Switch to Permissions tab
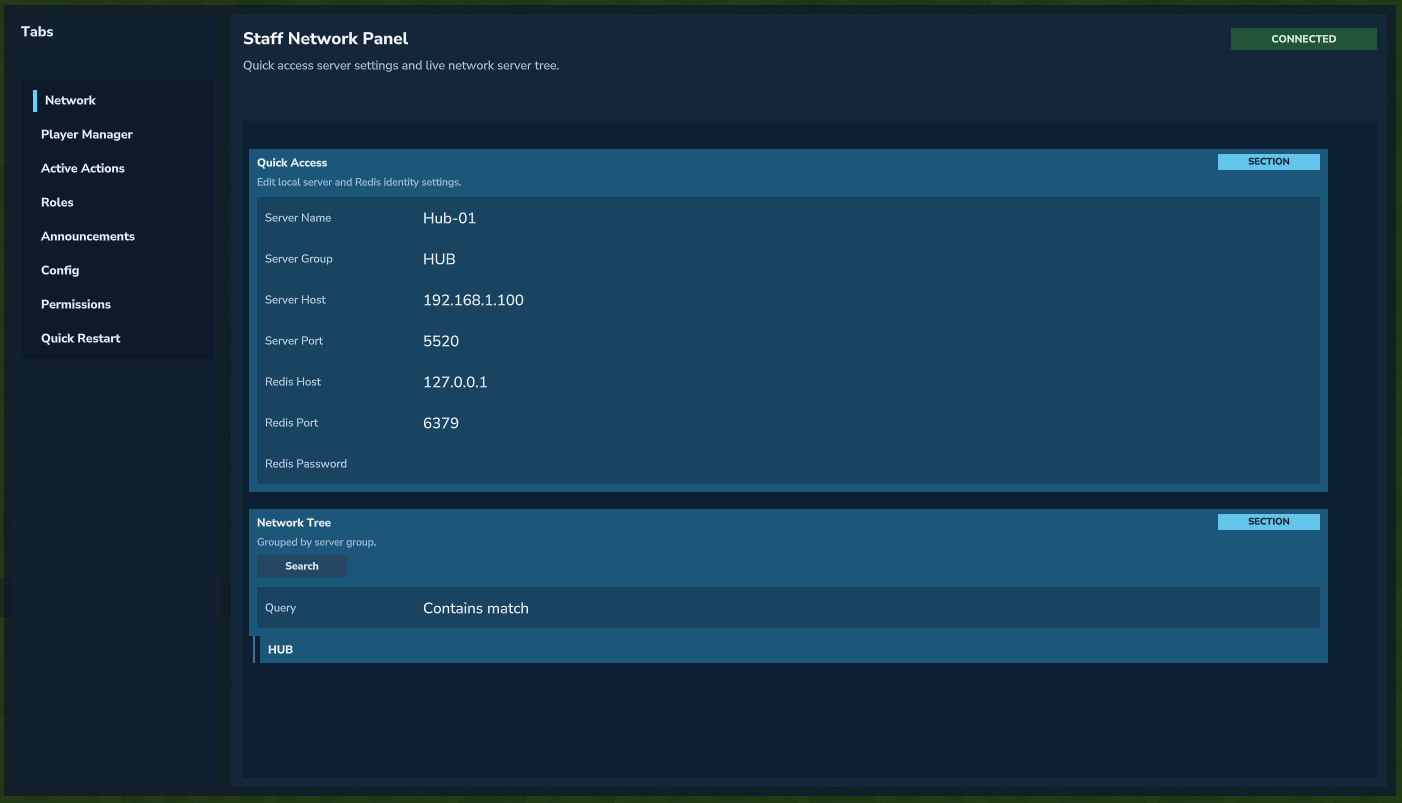Viewport: 1402px width, 803px height. click(x=76, y=305)
